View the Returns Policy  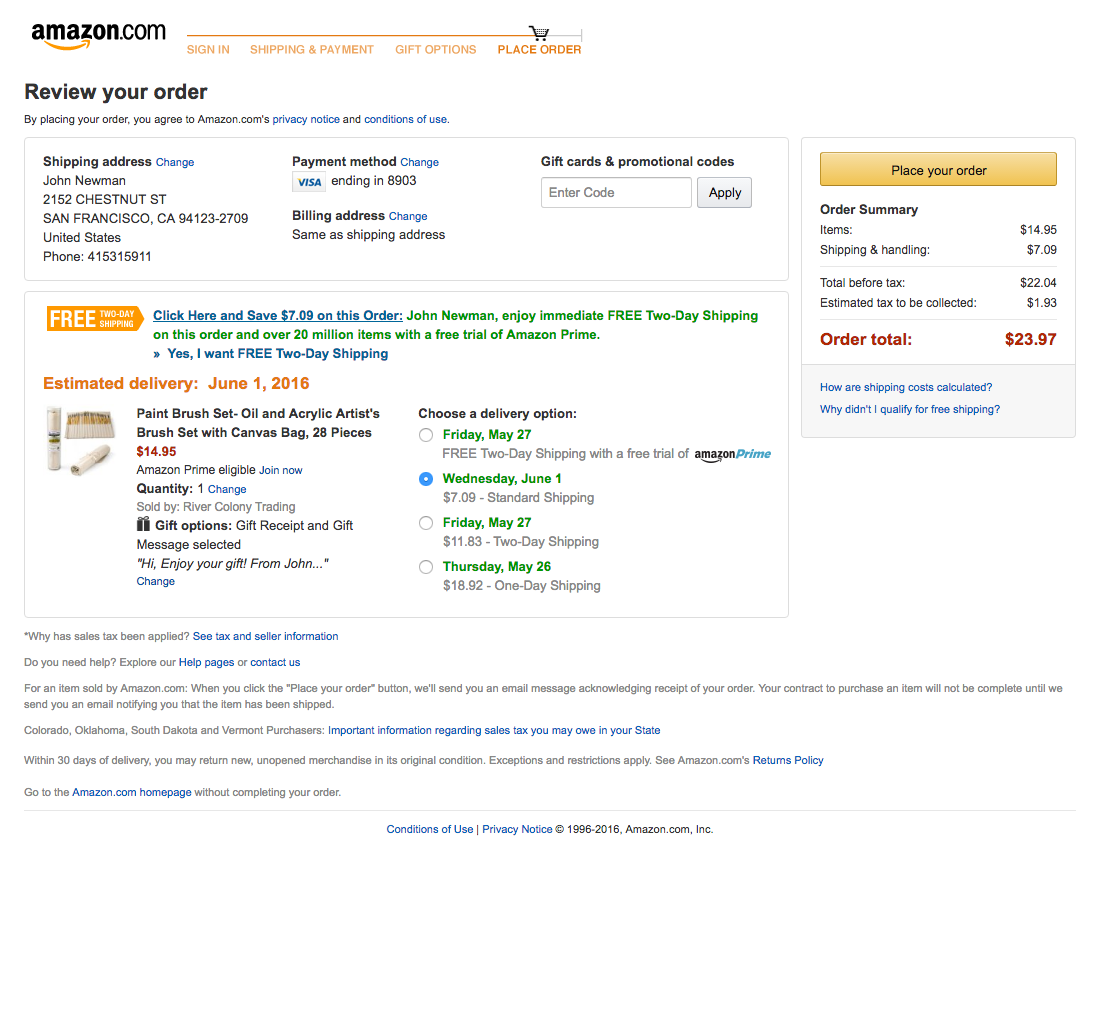(788, 760)
